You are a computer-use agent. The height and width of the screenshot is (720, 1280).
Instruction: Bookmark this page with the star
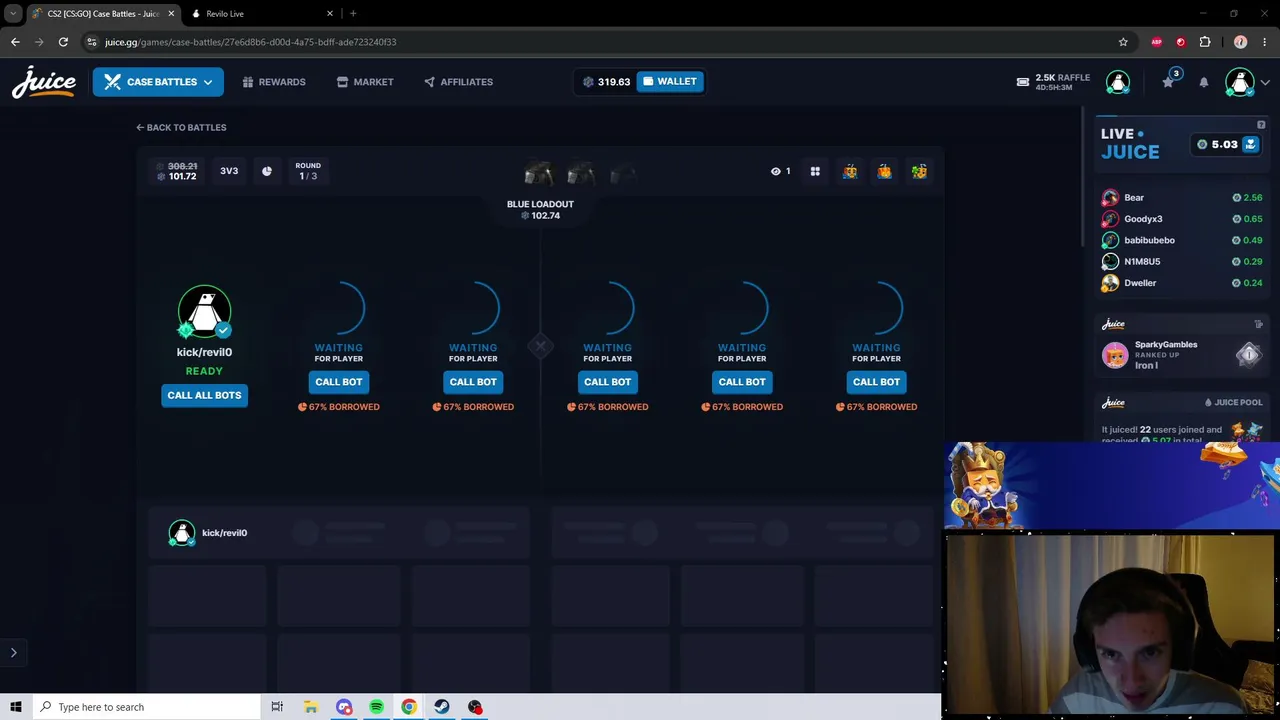click(x=1123, y=42)
